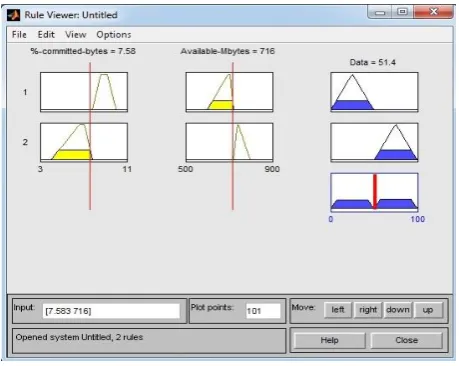This screenshot has width=459, height=366.
Task: Click rule 1 Available-Mbytes membership plot
Action: (229, 92)
